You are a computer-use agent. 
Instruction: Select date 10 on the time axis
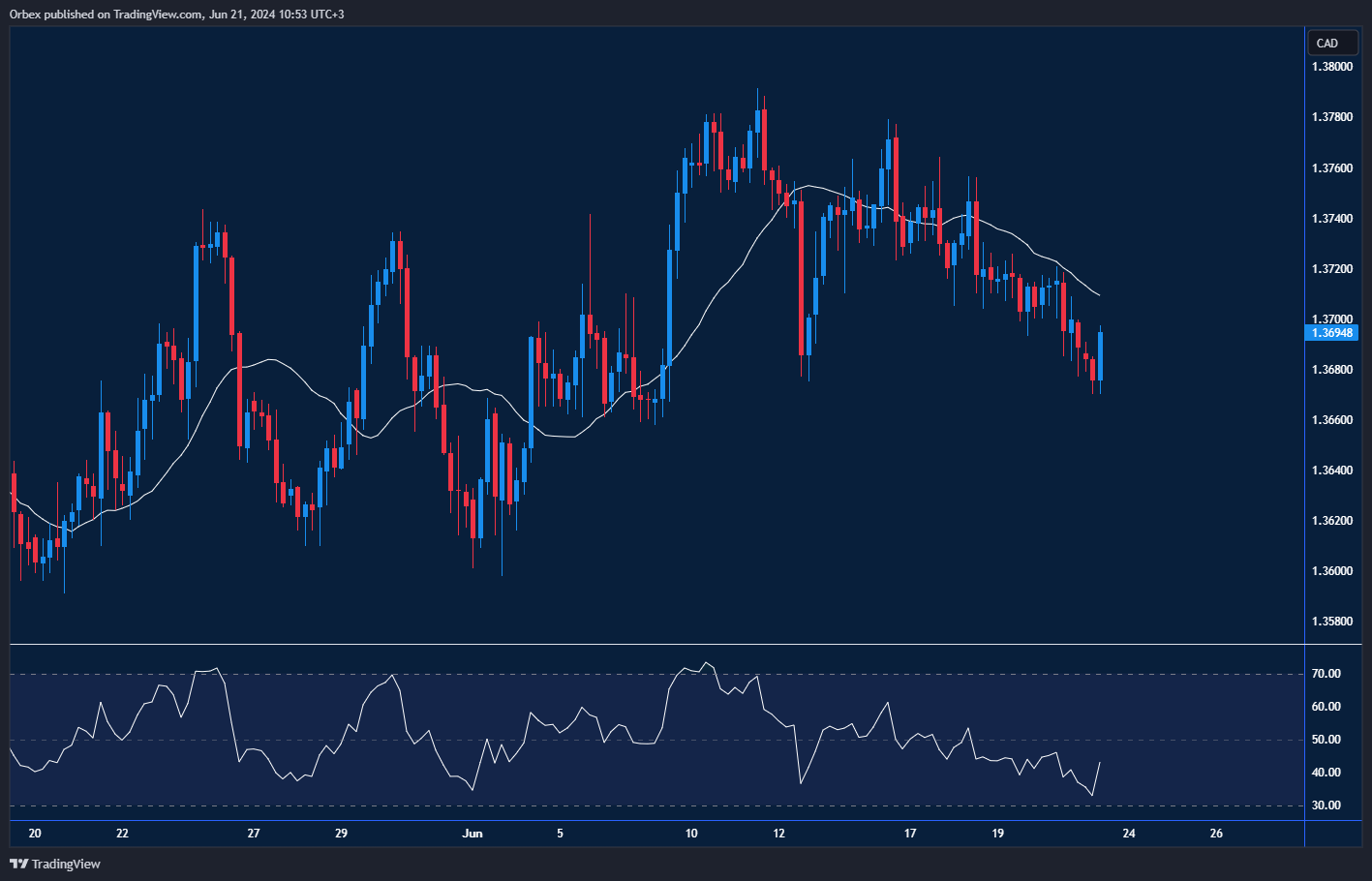[691, 834]
